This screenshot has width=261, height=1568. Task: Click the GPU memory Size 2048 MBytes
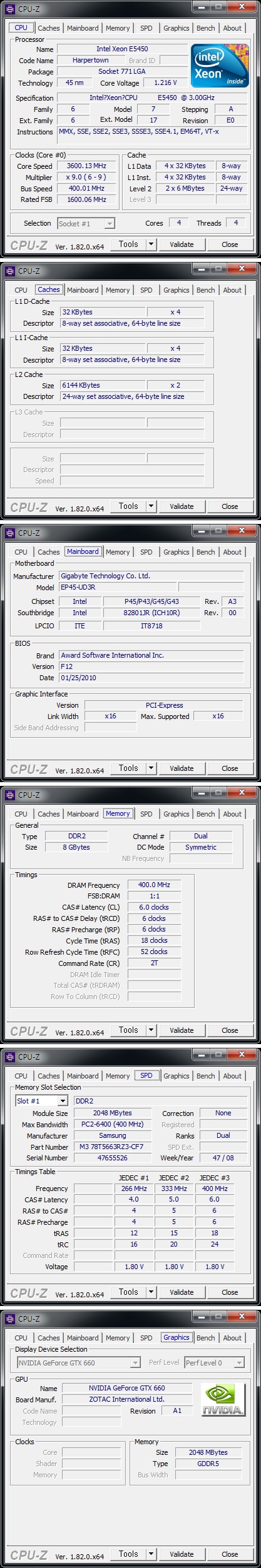coord(208,1452)
